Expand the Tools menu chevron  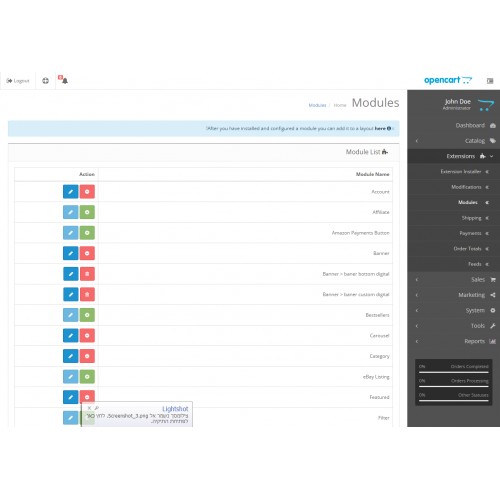tap(417, 326)
